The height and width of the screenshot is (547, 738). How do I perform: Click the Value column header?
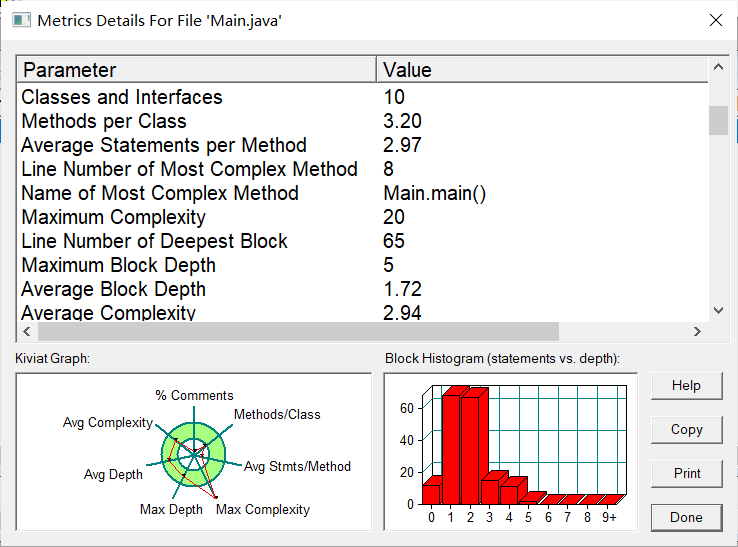(x=542, y=70)
